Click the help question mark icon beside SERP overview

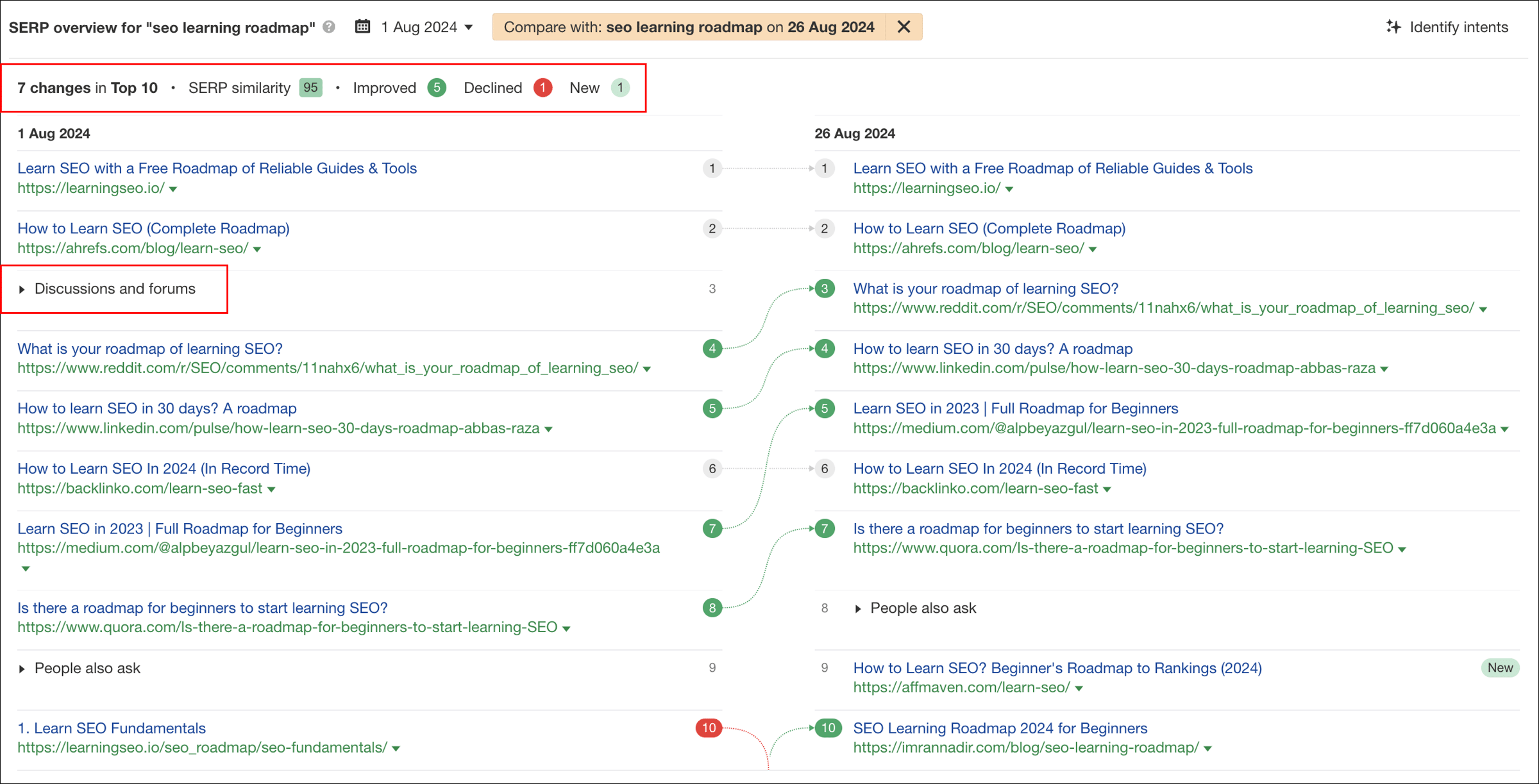point(329,27)
